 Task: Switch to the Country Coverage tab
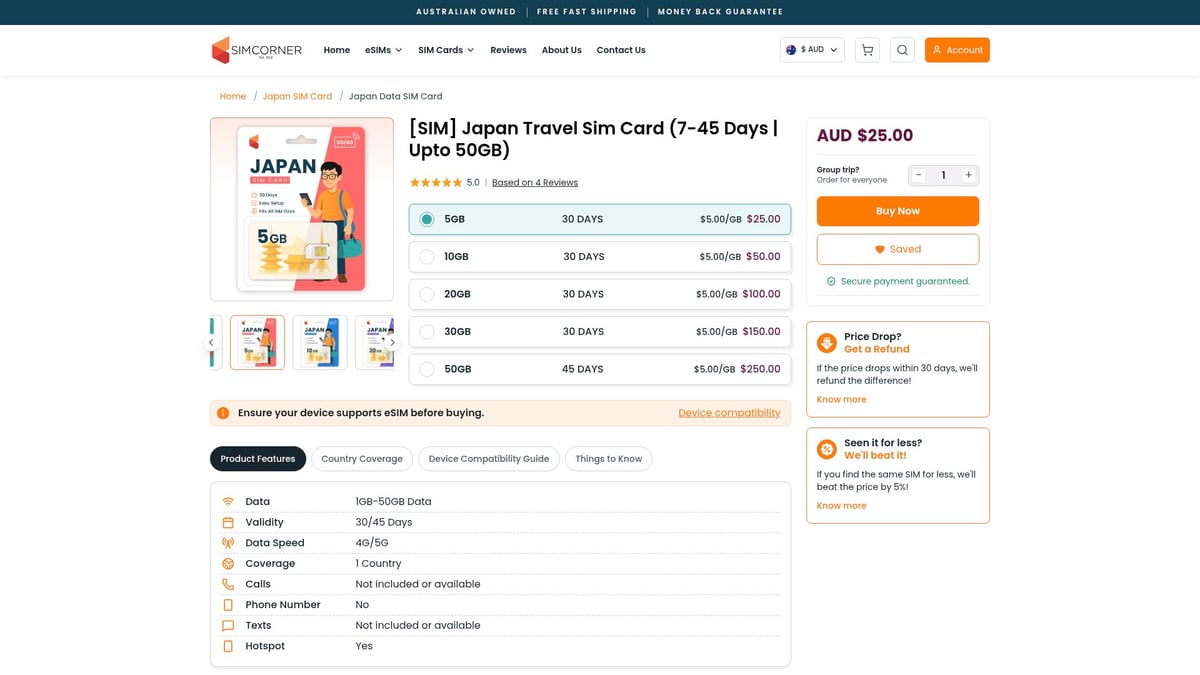[x=361, y=459]
